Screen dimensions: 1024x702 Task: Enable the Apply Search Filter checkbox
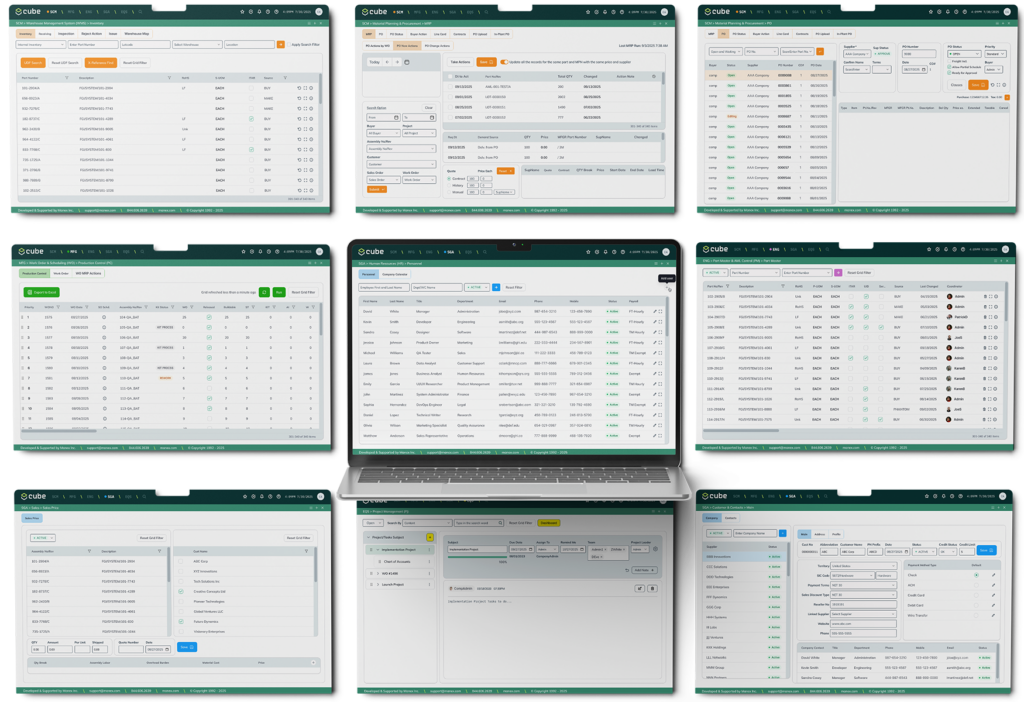[x=287, y=45]
